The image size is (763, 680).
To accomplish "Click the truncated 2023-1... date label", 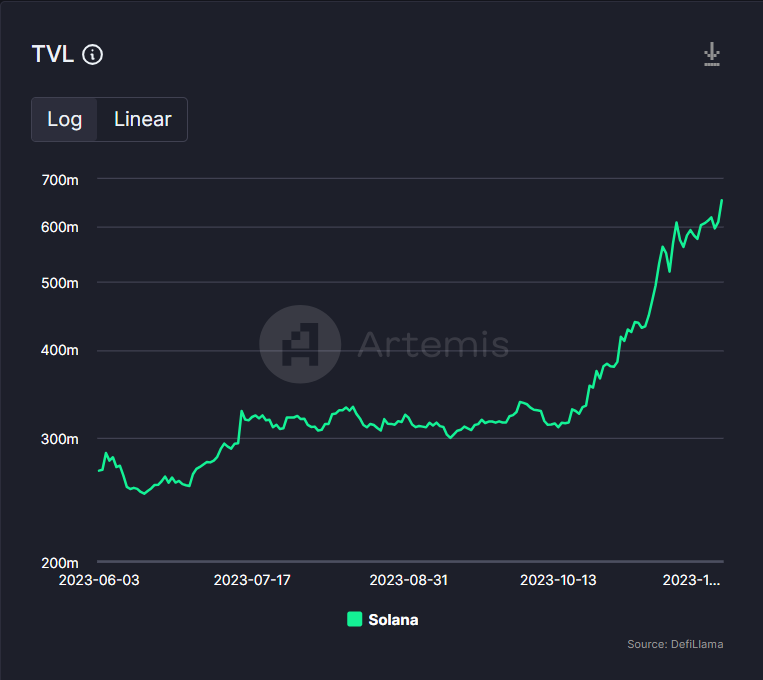I will tap(691, 580).
